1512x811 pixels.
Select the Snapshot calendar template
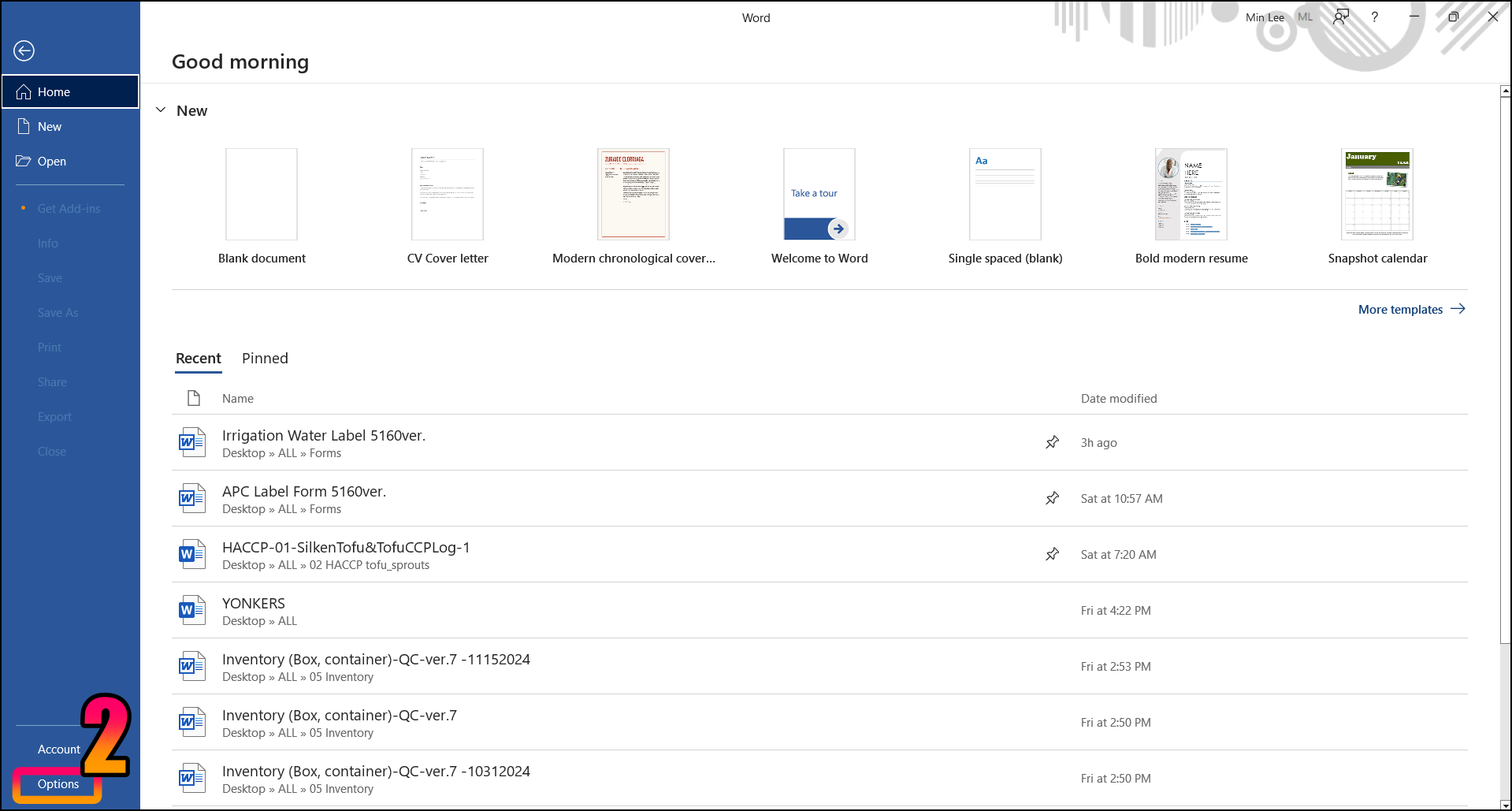(1377, 206)
